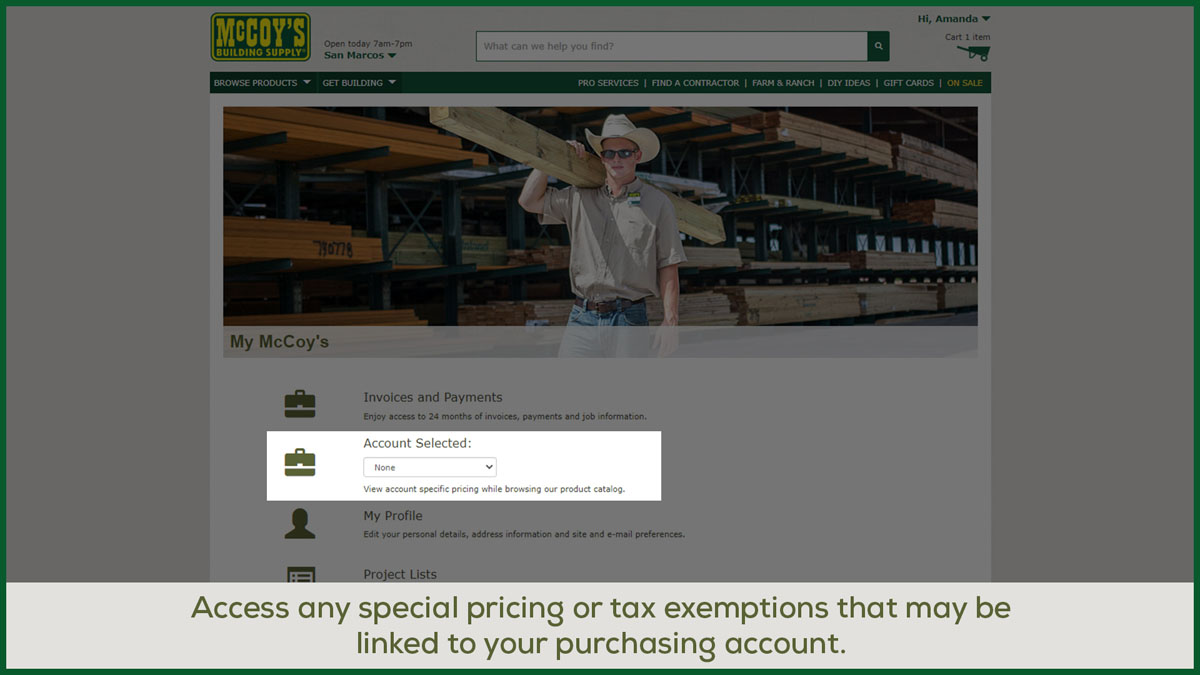Open the Invoices and Payments heading
This screenshot has height=675, width=1200.
coord(432,397)
